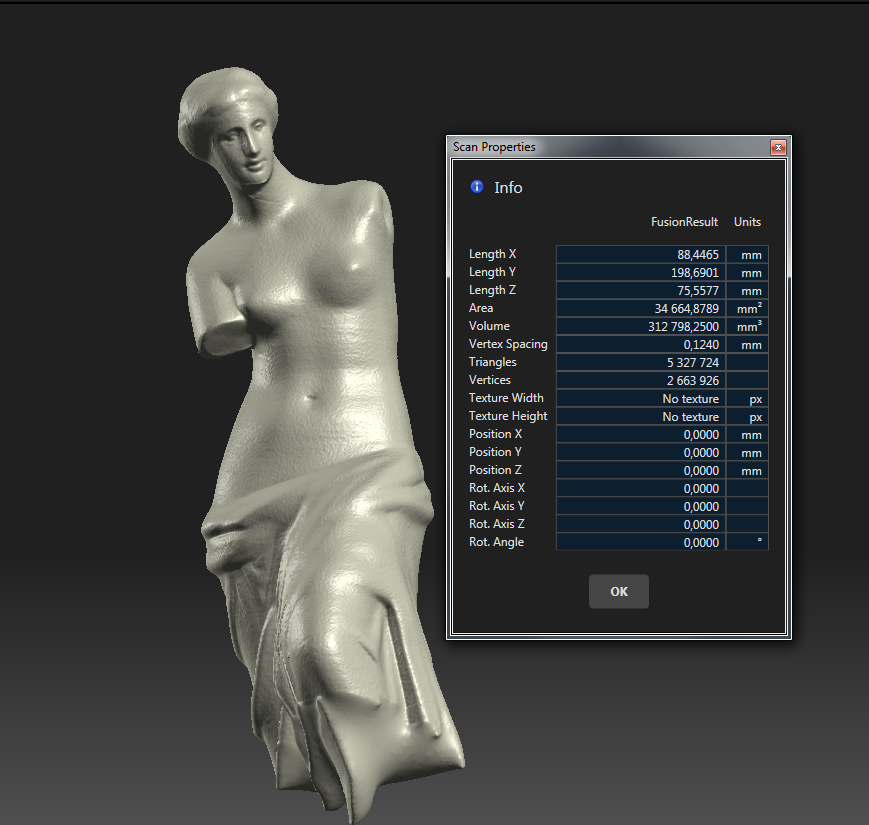The height and width of the screenshot is (825, 869).
Task: Select the Vertex Spacing value 0,1240
Action: pos(641,345)
